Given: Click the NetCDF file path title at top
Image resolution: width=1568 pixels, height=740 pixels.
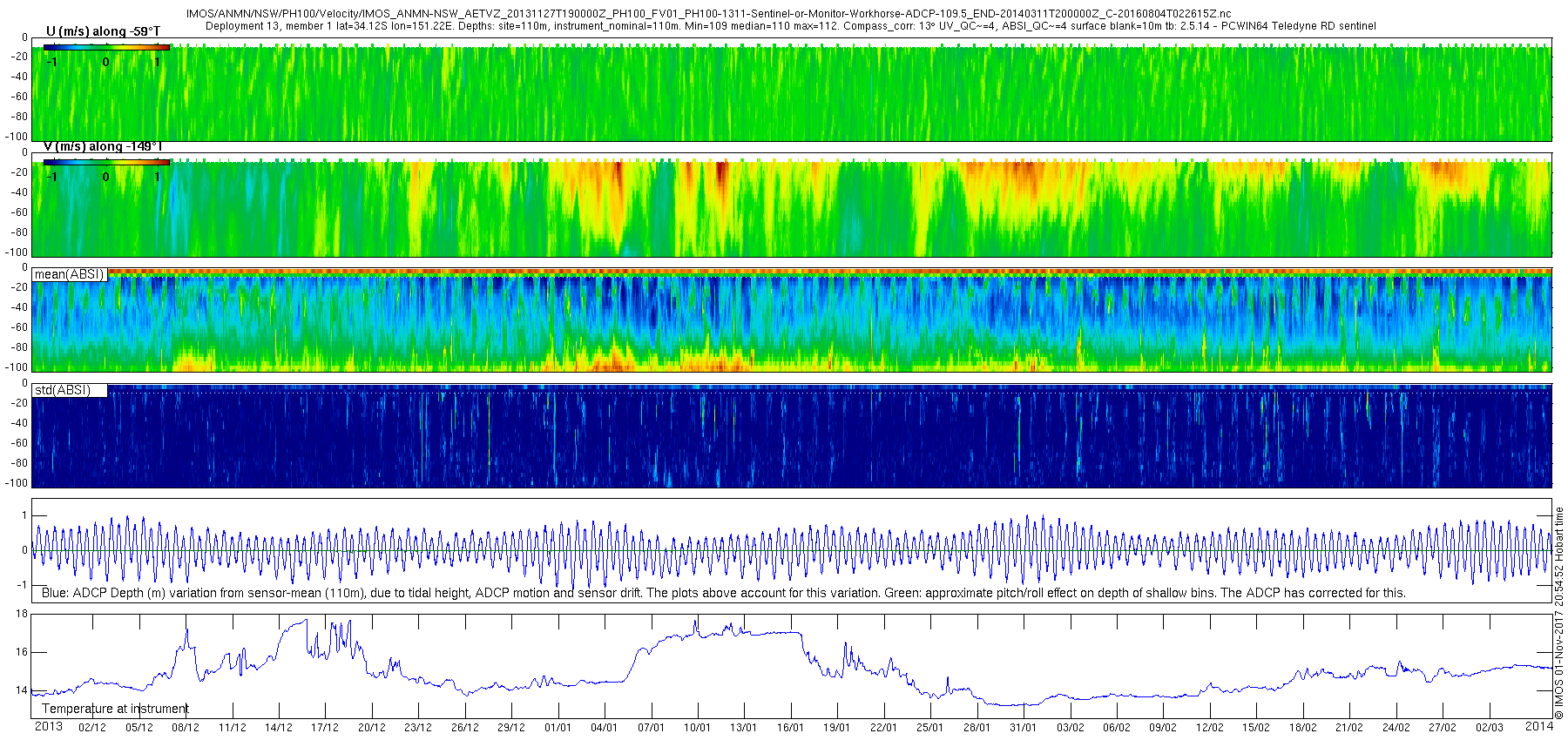Looking at the screenshot, I should click(x=708, y=14).
